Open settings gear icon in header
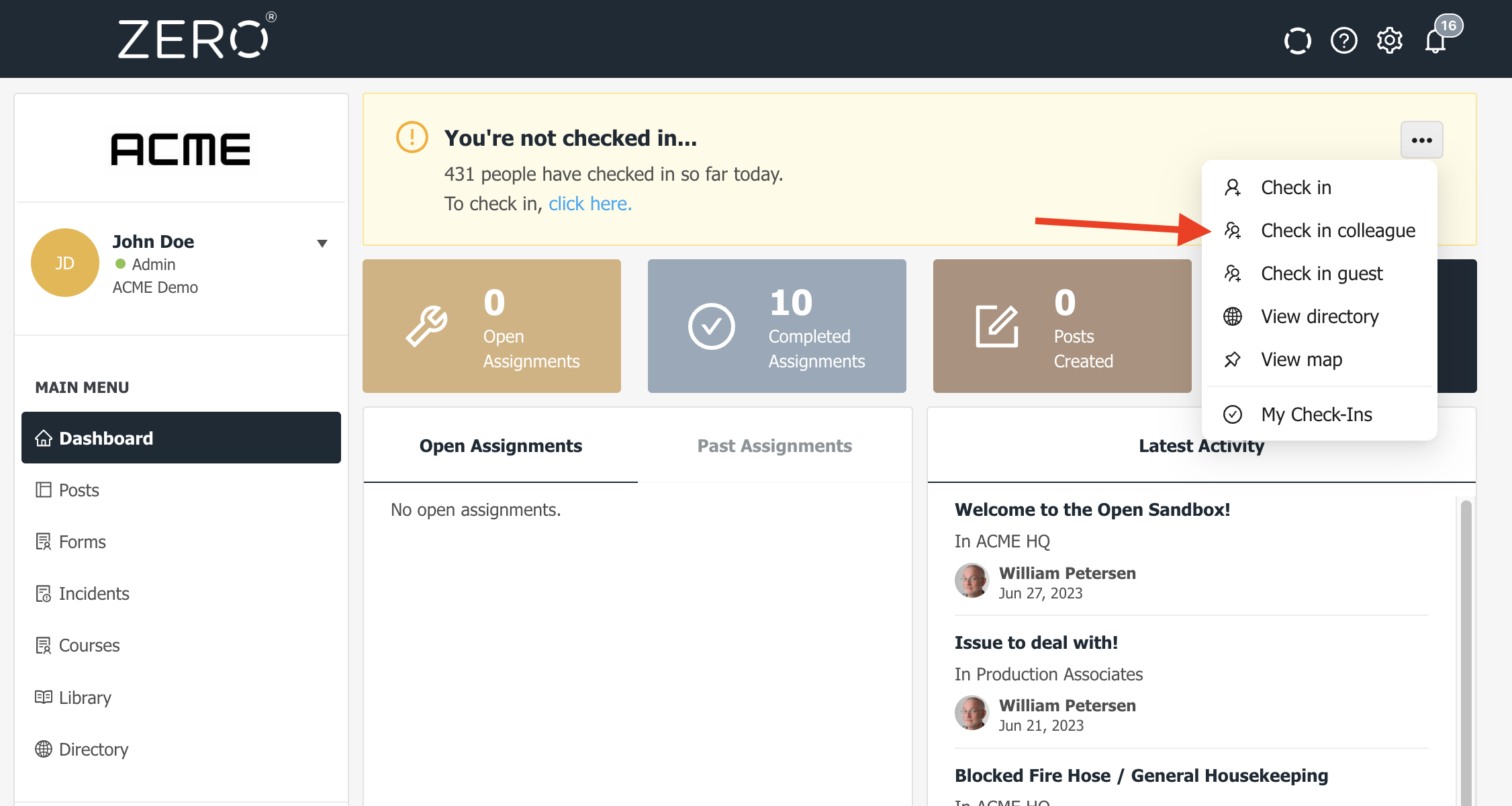 pos(1389,41)
